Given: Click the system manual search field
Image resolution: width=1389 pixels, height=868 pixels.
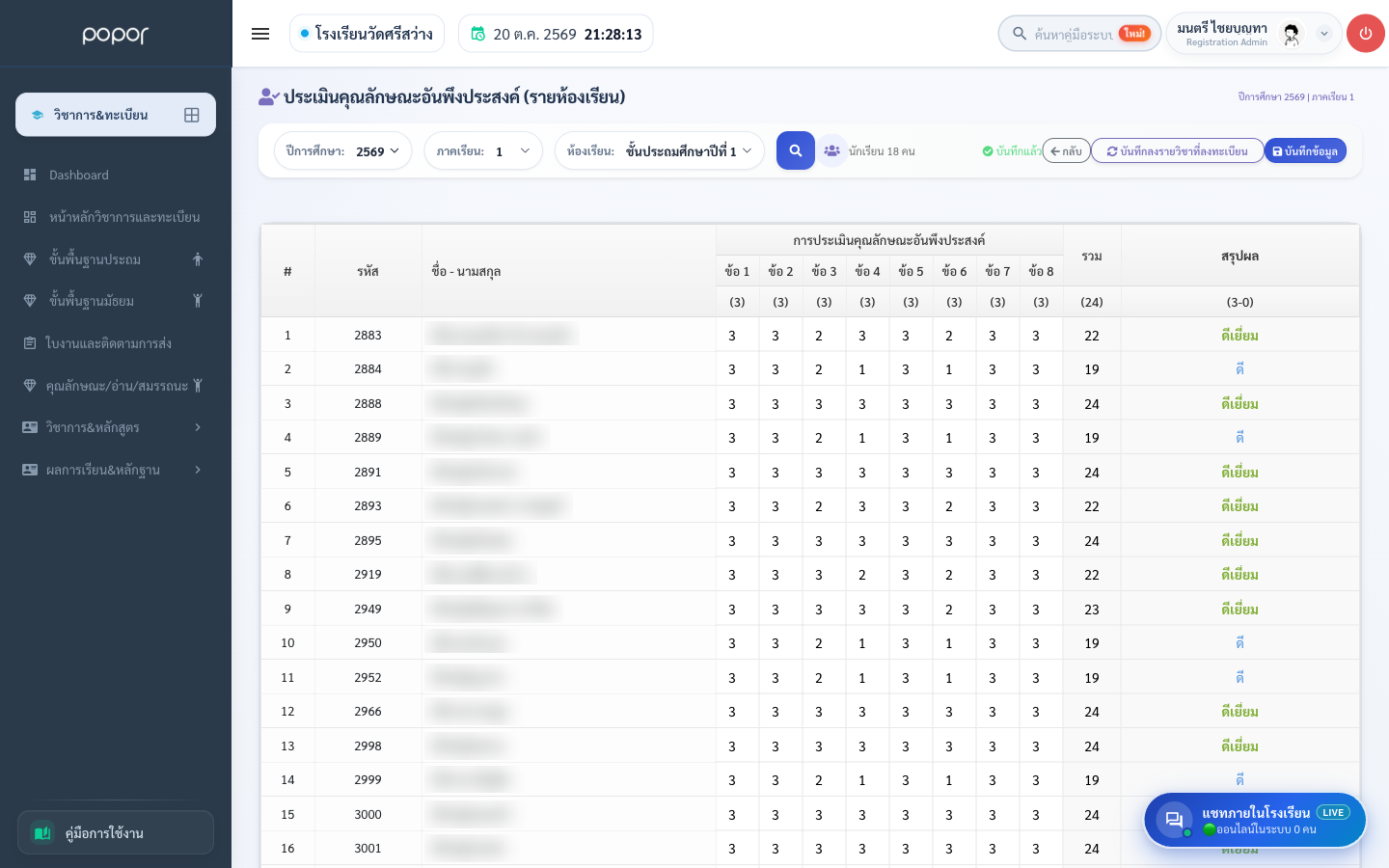Looking at the screenshot, I should 1079,34.
